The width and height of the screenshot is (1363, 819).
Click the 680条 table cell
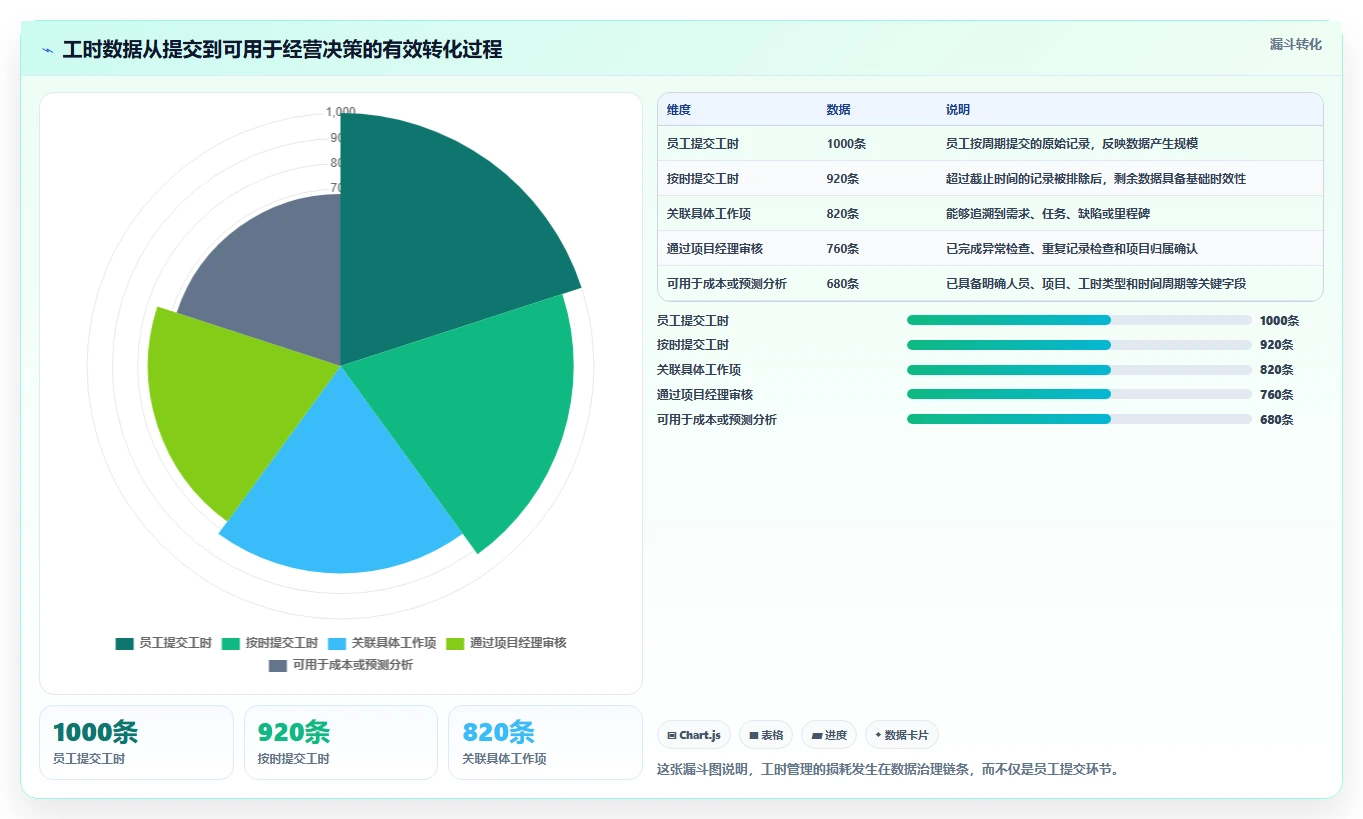[x=843, y=284]
